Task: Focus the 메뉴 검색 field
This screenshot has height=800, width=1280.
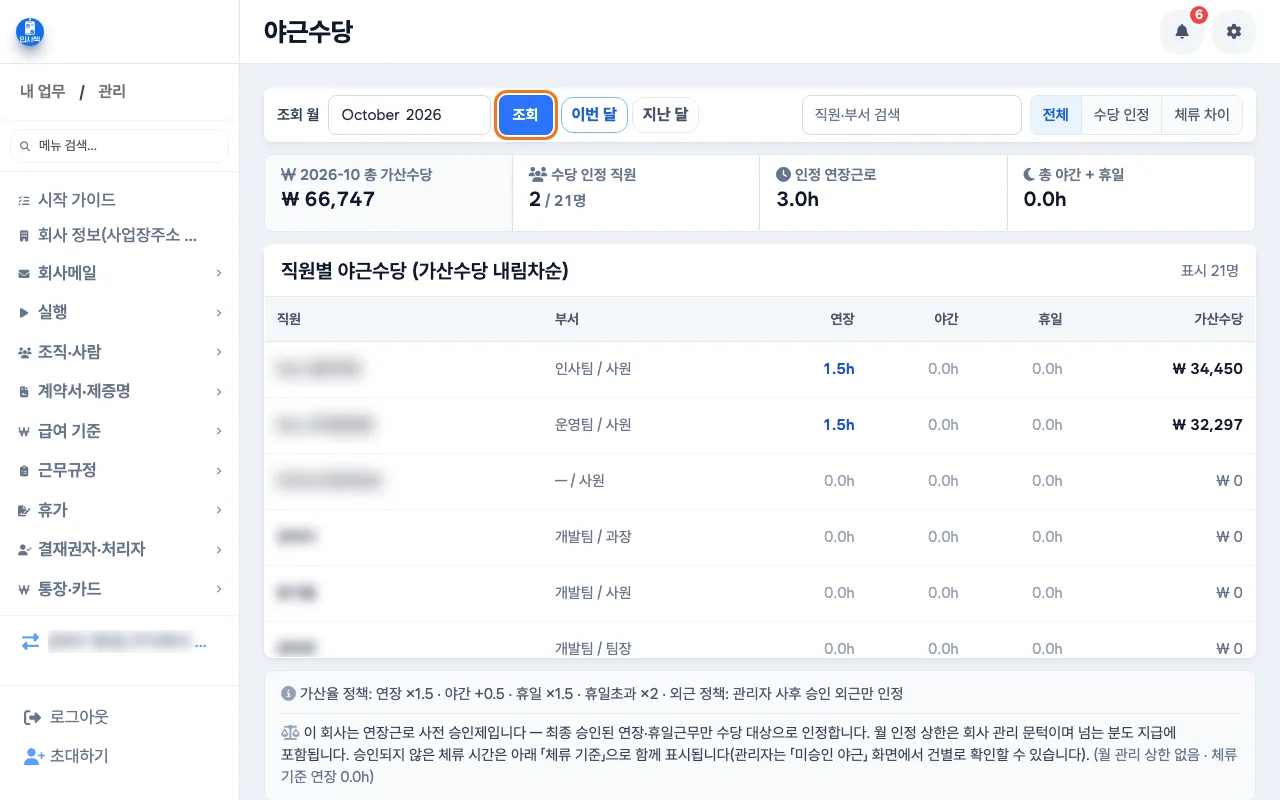Action: tap(119, 146)
